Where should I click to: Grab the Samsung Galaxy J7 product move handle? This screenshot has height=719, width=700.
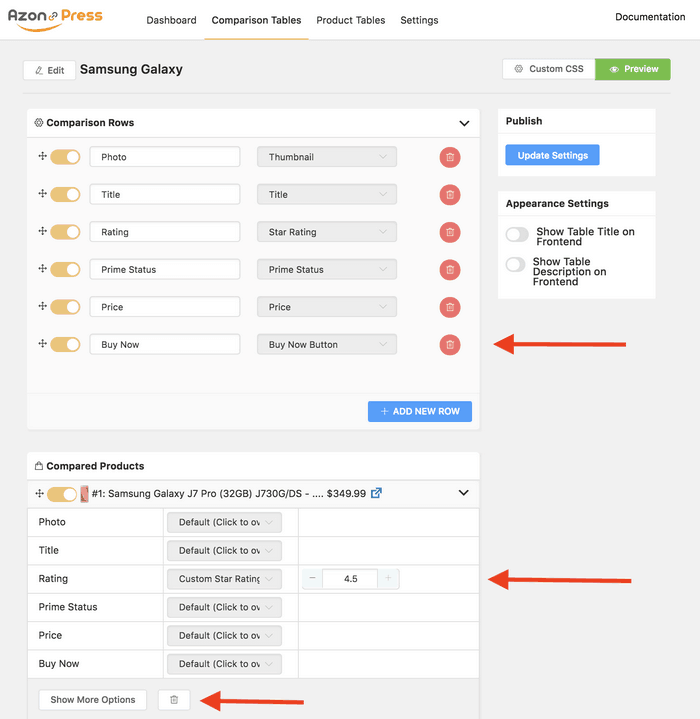(39, 493)
